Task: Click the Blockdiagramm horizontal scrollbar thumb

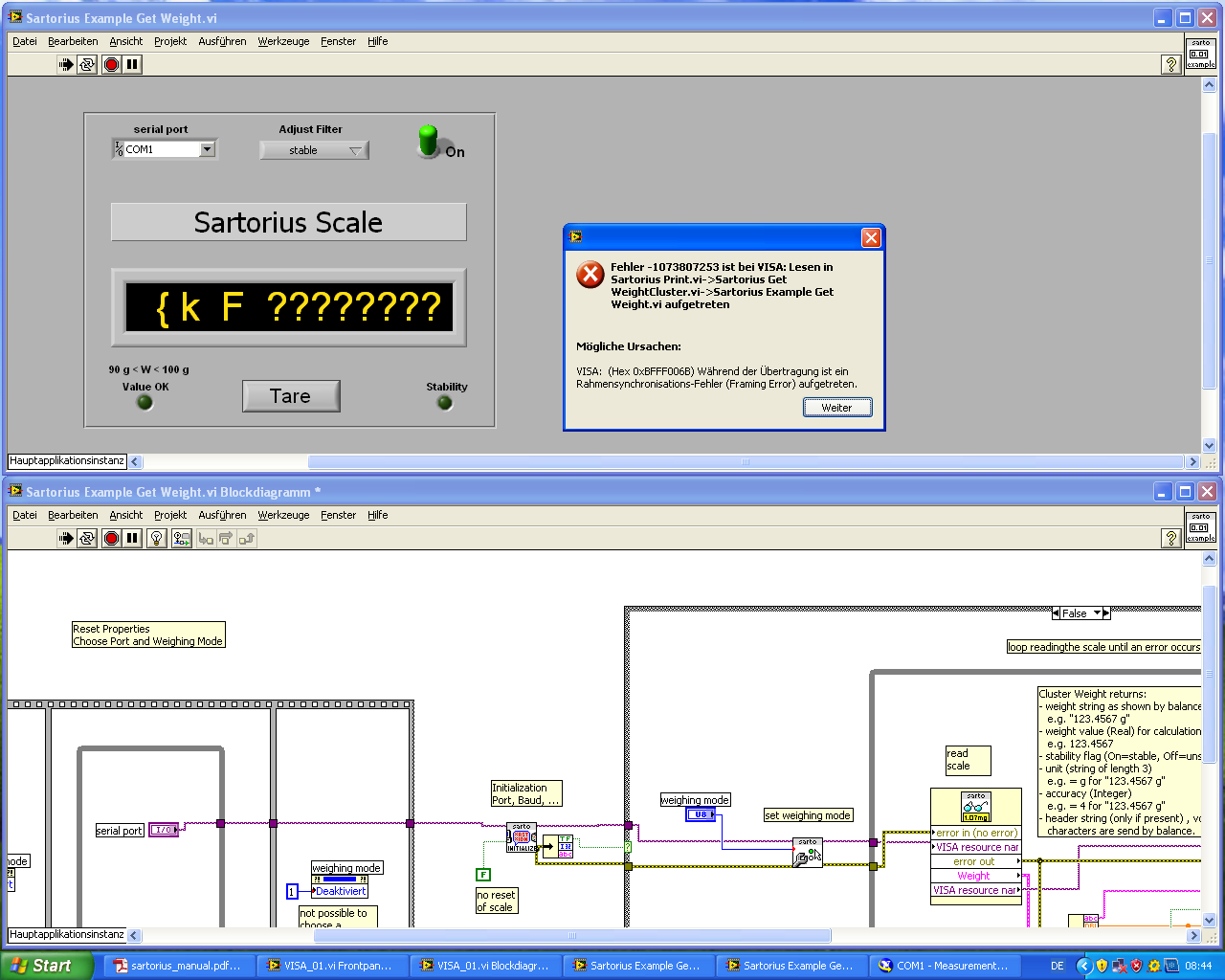Action: [572, 935]
